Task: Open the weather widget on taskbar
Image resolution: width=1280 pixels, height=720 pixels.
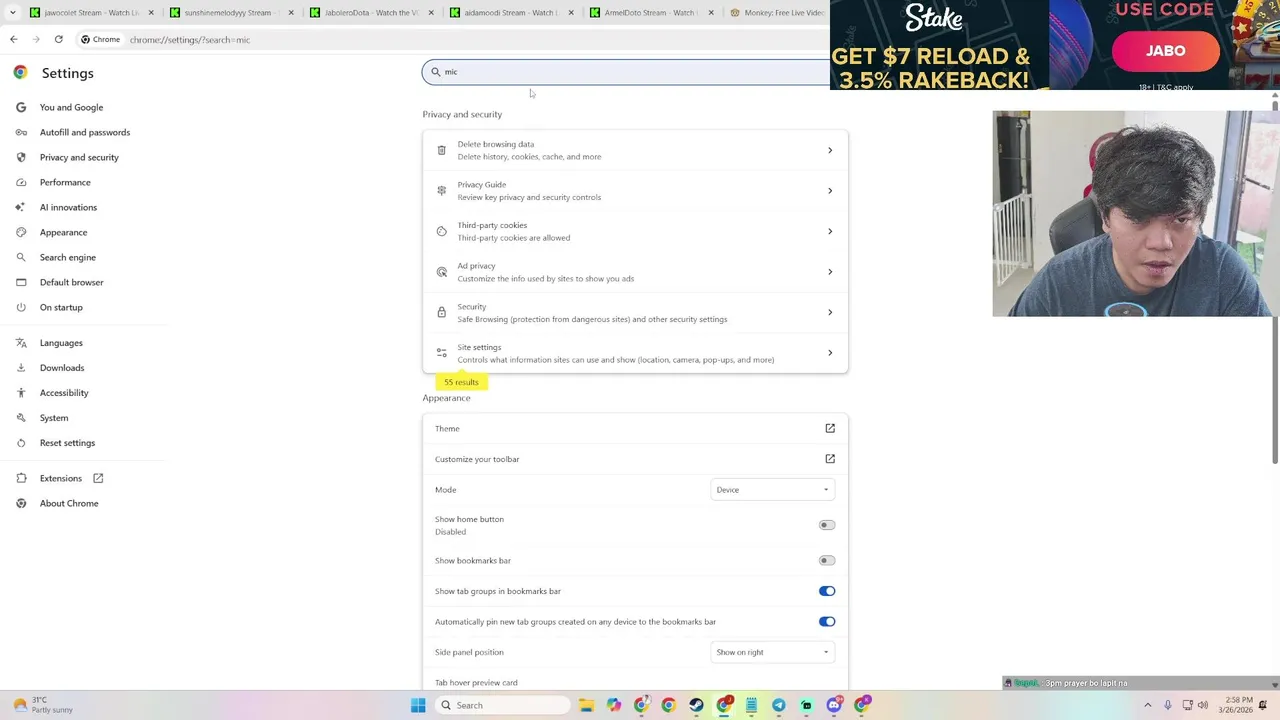Action: tap(42, 705)
